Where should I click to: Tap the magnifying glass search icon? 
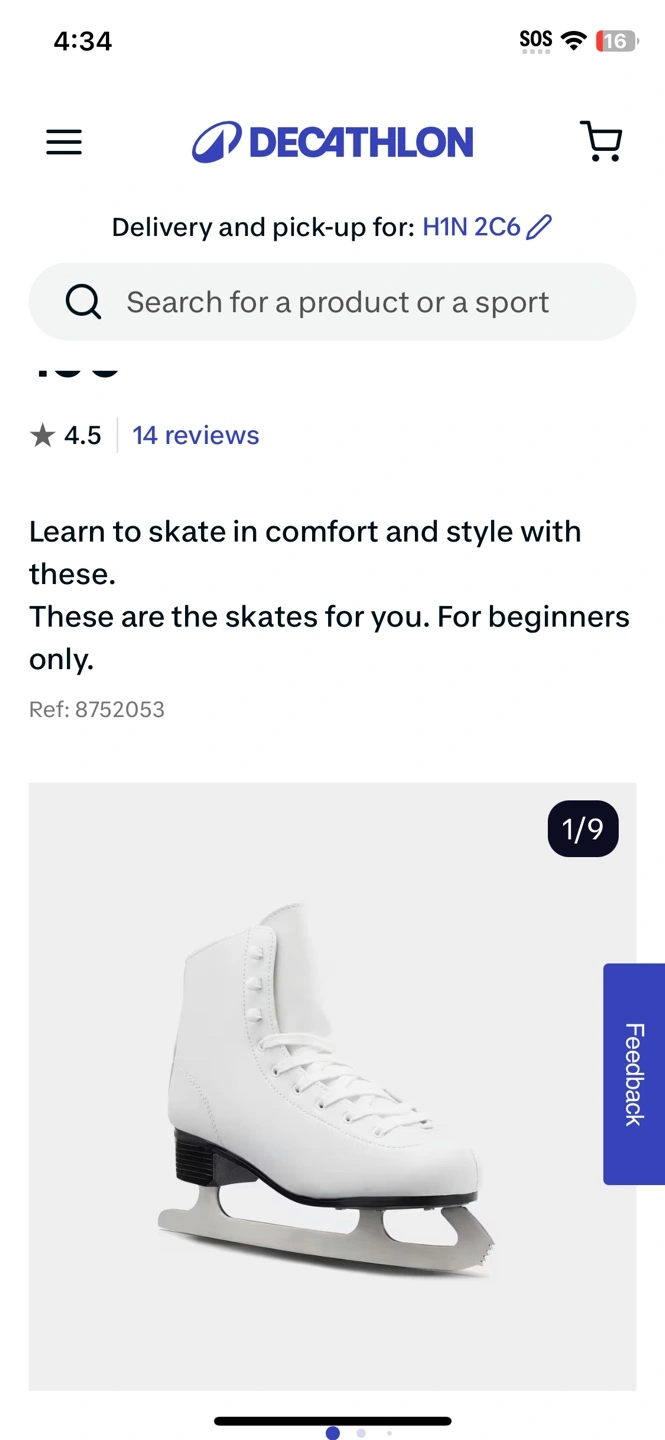tap(83, 301)
